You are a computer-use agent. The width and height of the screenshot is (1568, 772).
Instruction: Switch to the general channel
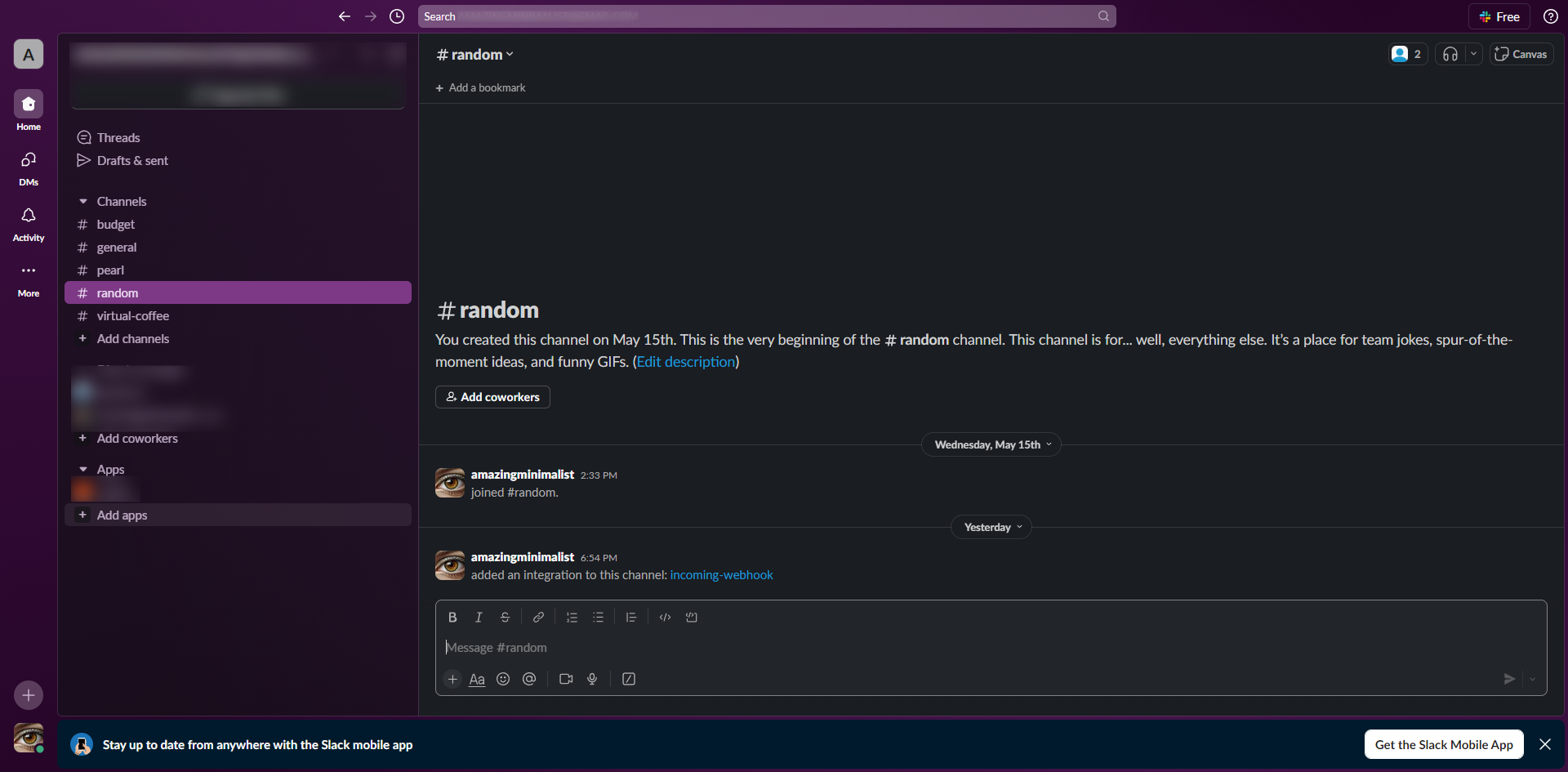(238, 247)
